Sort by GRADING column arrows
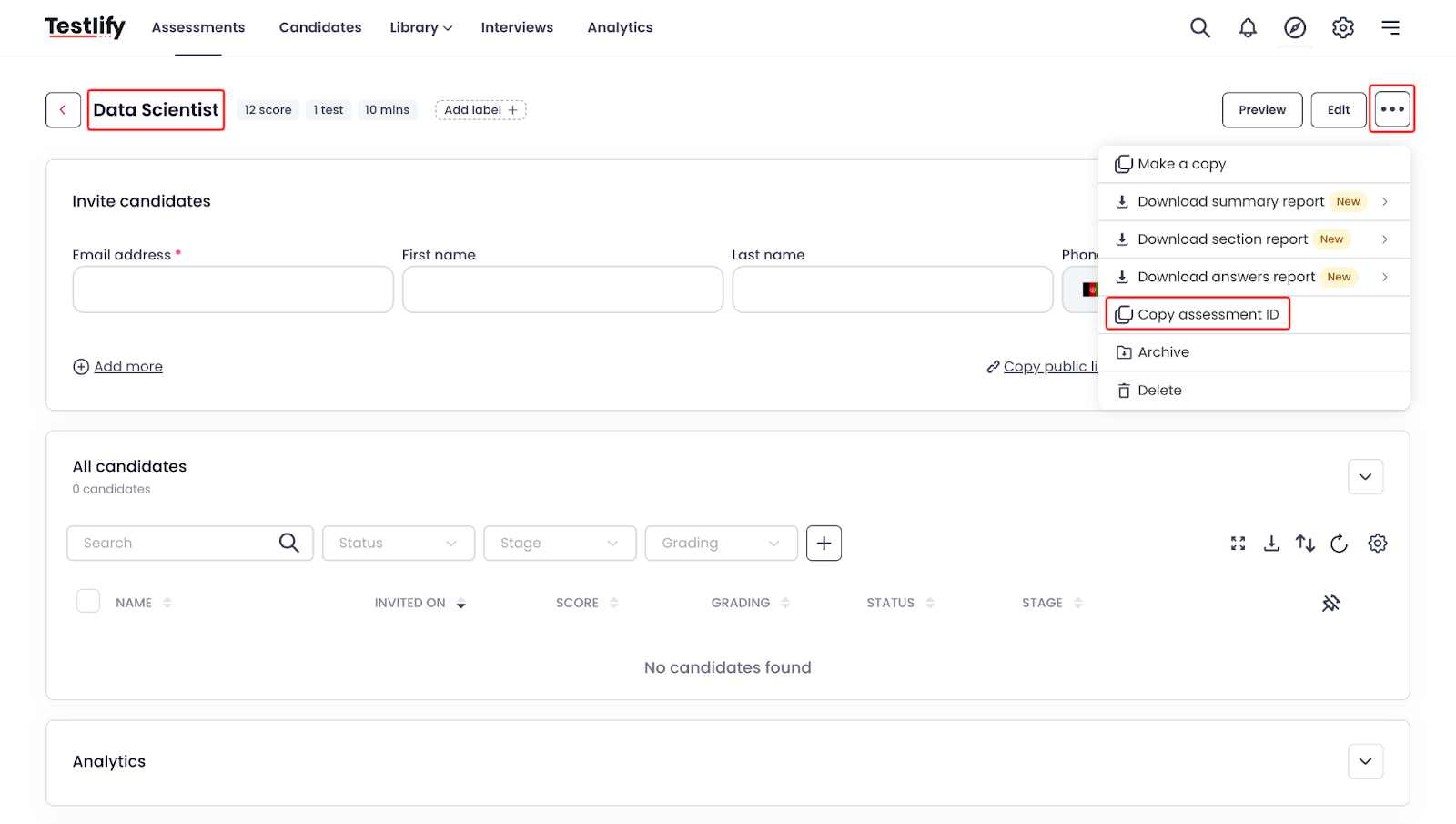 tap(785, 603)
